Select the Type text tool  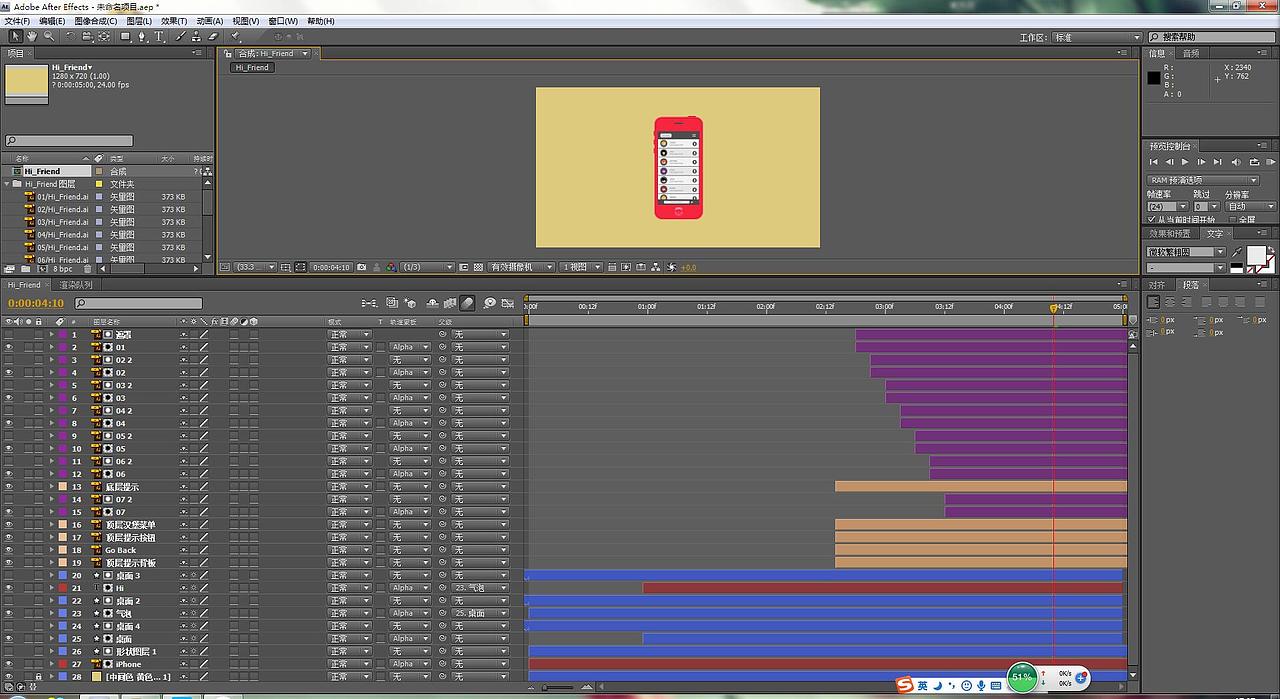coord(158,36)
